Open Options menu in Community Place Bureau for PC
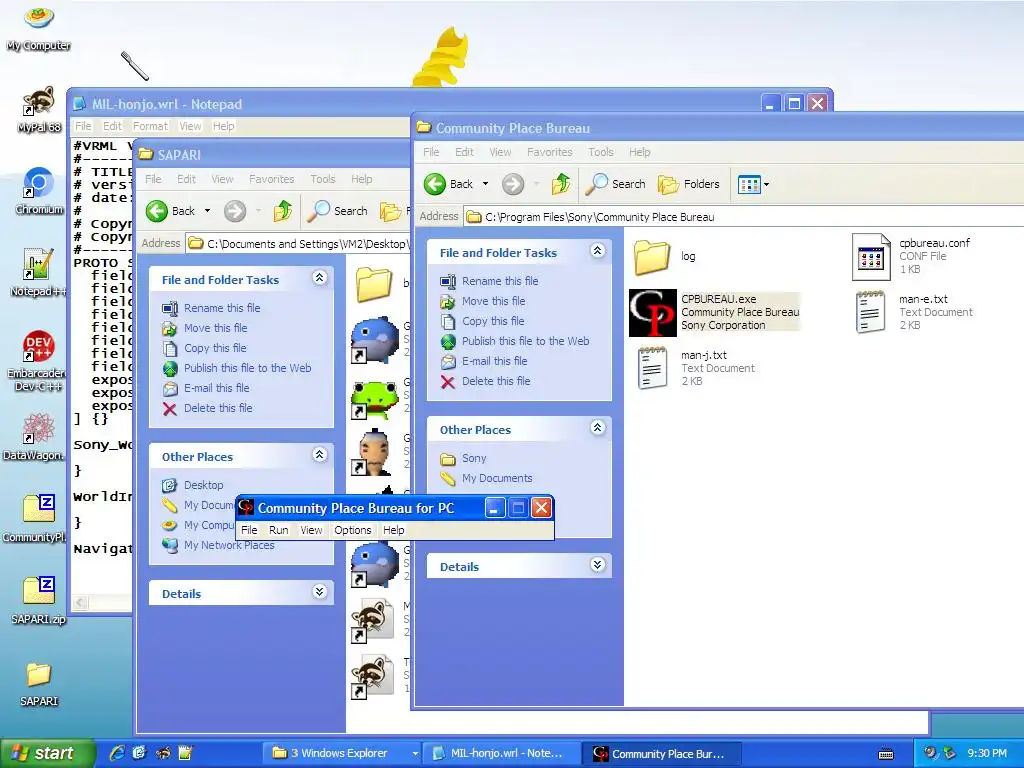The width and height of the screenshot is (1024, 768). click(x=353, y=530)
